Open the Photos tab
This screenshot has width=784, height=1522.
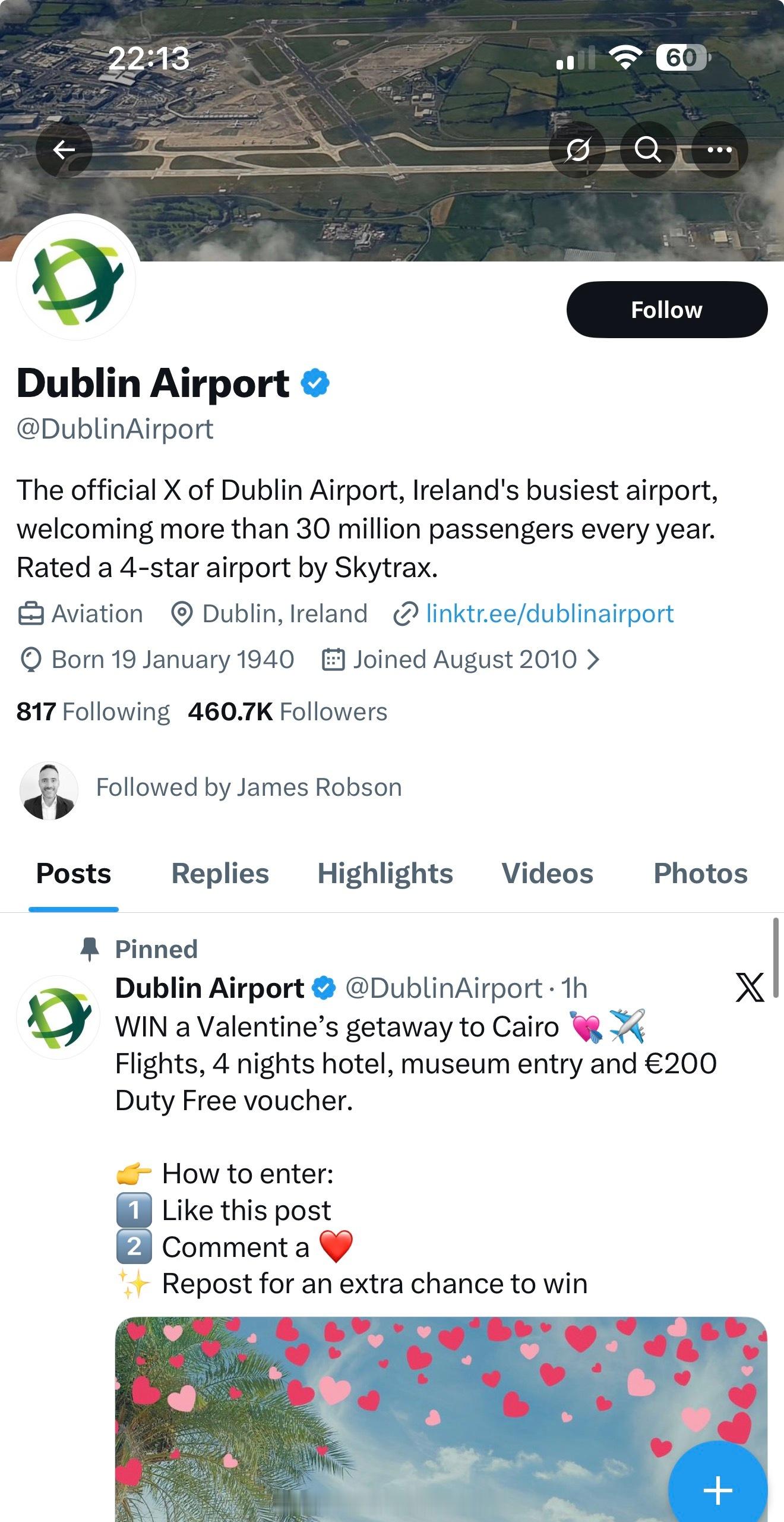click(700, 874)
